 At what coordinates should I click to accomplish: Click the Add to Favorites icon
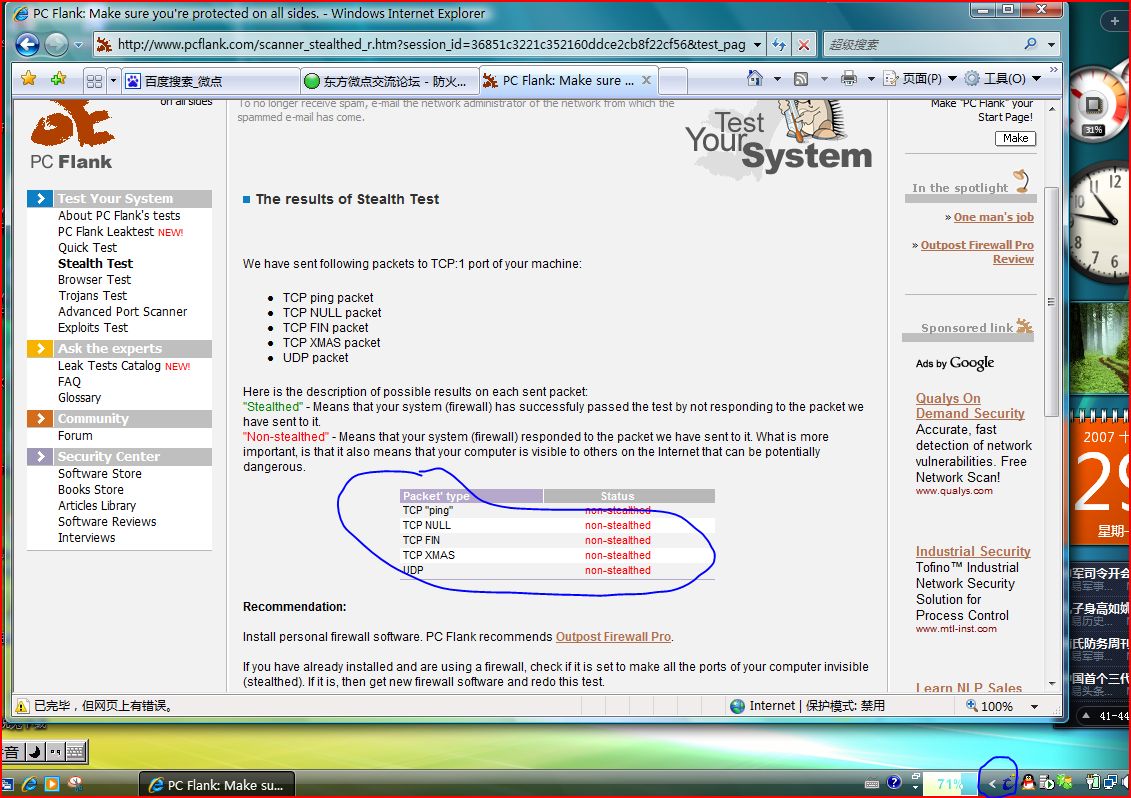[x=59, y=79]
